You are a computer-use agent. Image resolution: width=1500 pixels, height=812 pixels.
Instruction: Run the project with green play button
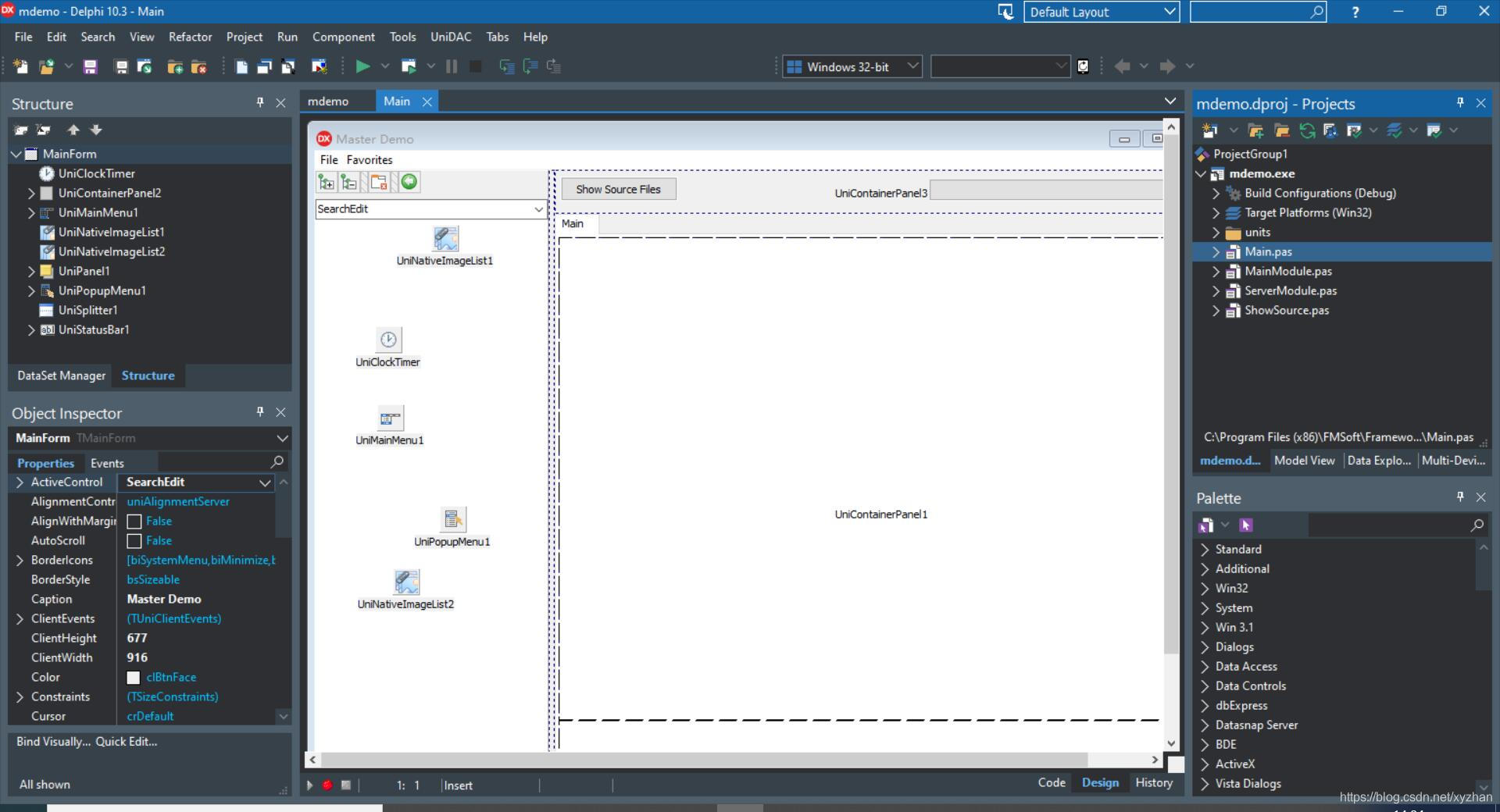362,66
